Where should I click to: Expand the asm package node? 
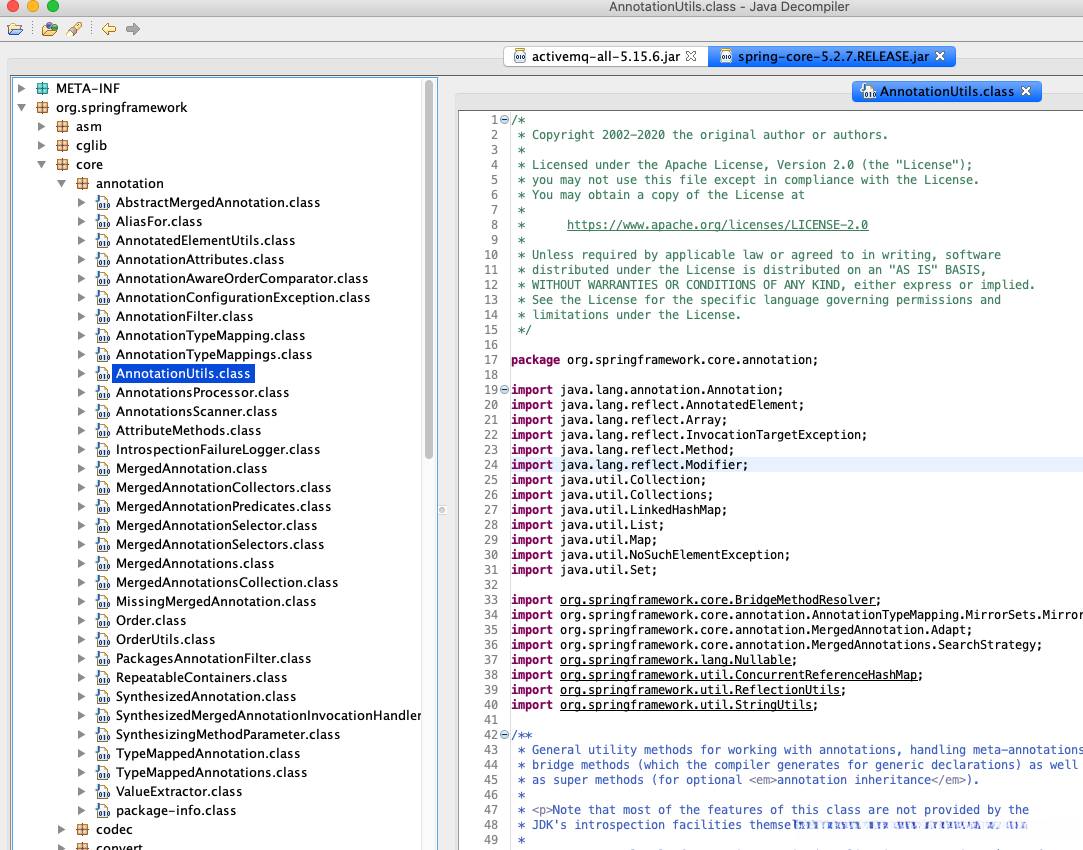pyautogui.click(x=42, y=127)
